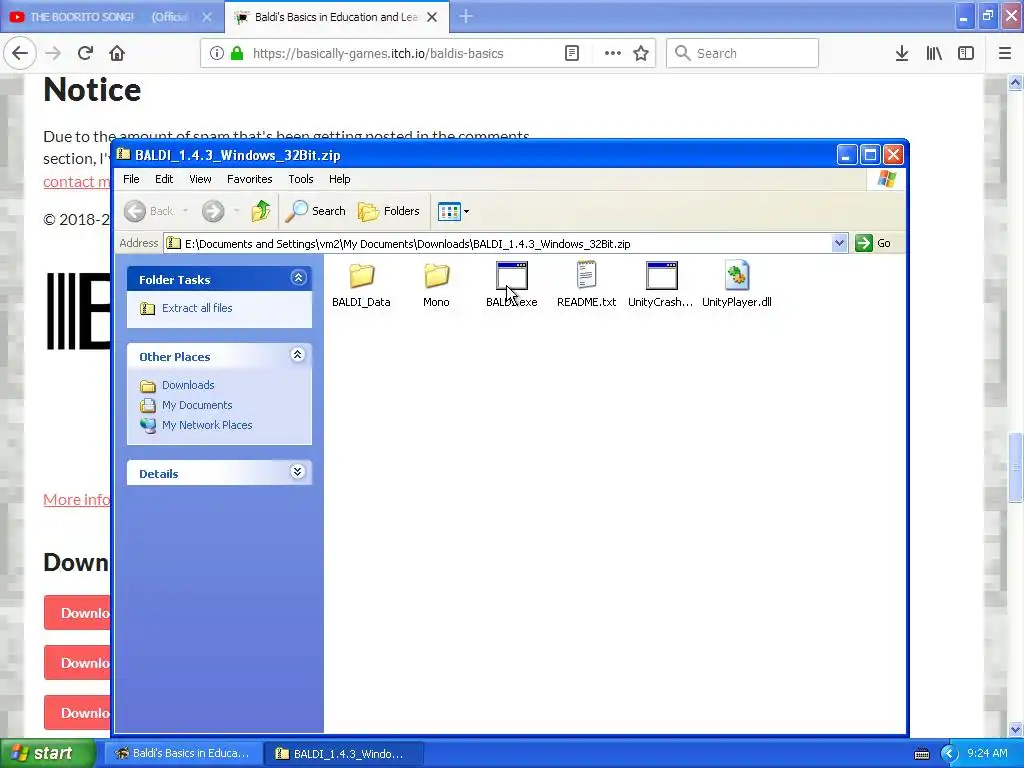The width and height of the screenshot is (1024, 768).
Task: Open Firefox Downloads arrow
Action: (902, 54)
